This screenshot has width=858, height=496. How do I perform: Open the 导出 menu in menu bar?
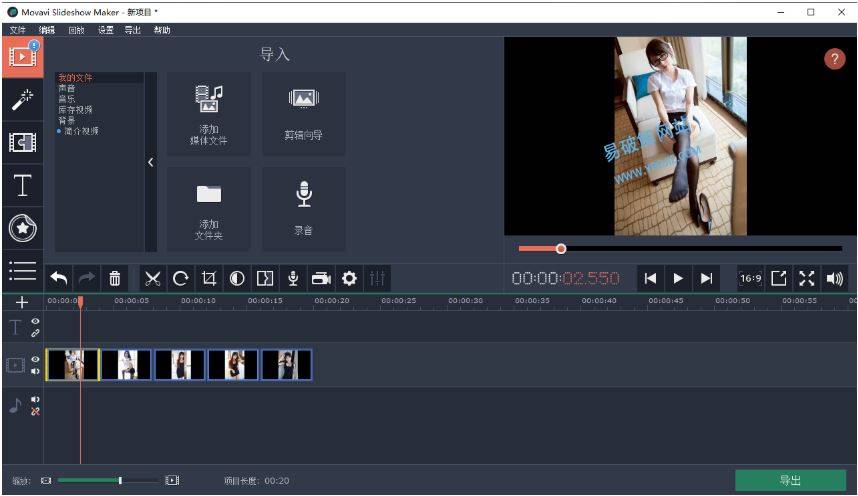pos(133,30)
